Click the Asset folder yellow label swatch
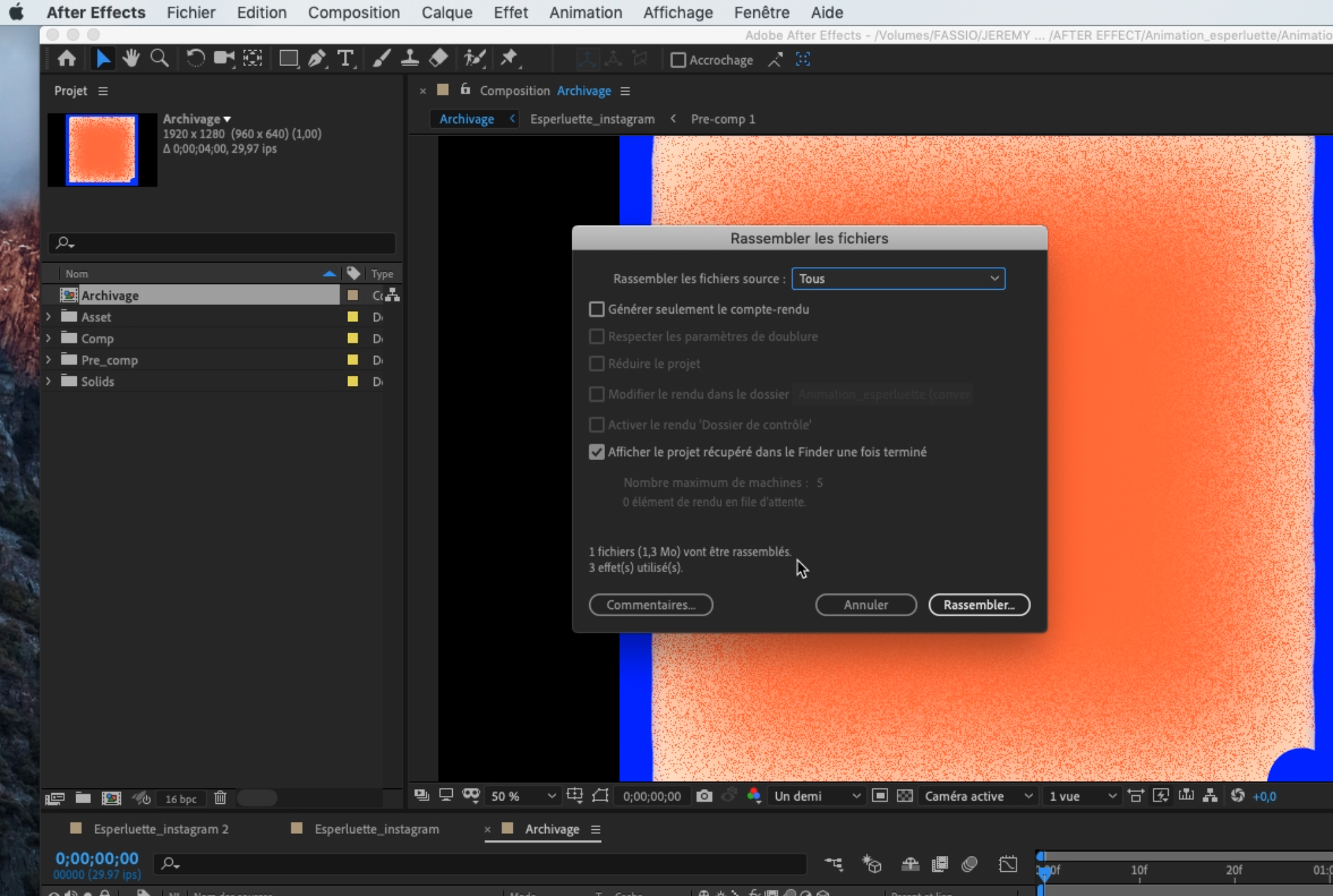The width and height of the screenshot is (1333, 896). pos(353,316)
